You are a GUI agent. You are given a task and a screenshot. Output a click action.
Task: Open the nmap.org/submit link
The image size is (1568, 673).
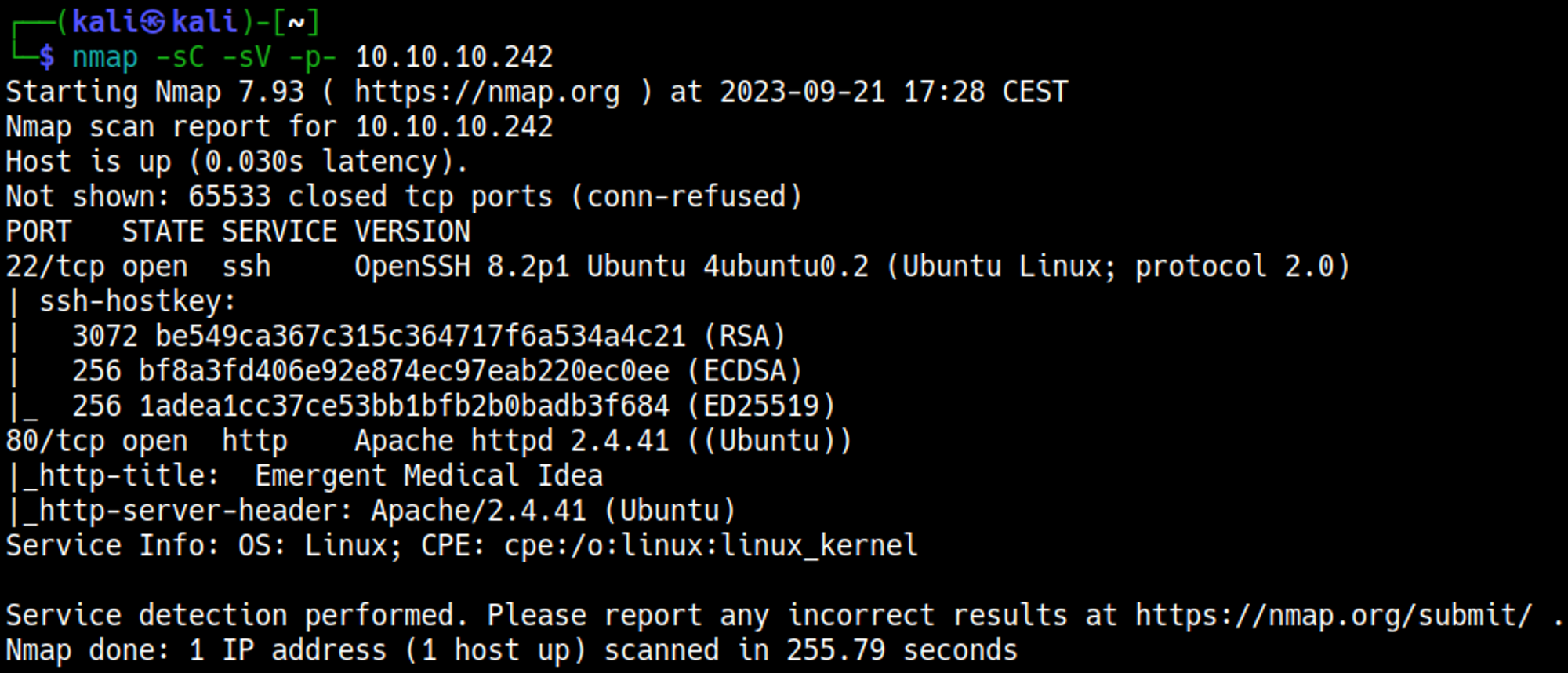1333,616
